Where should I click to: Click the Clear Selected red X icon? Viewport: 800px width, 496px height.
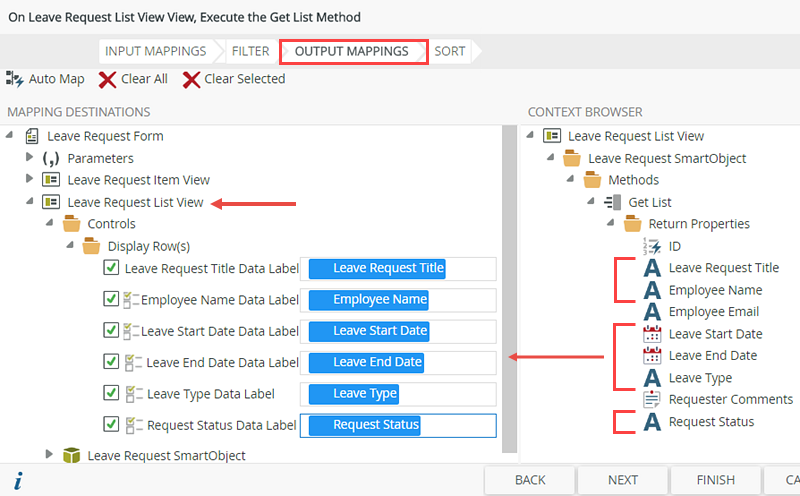[x=190, y=80]
